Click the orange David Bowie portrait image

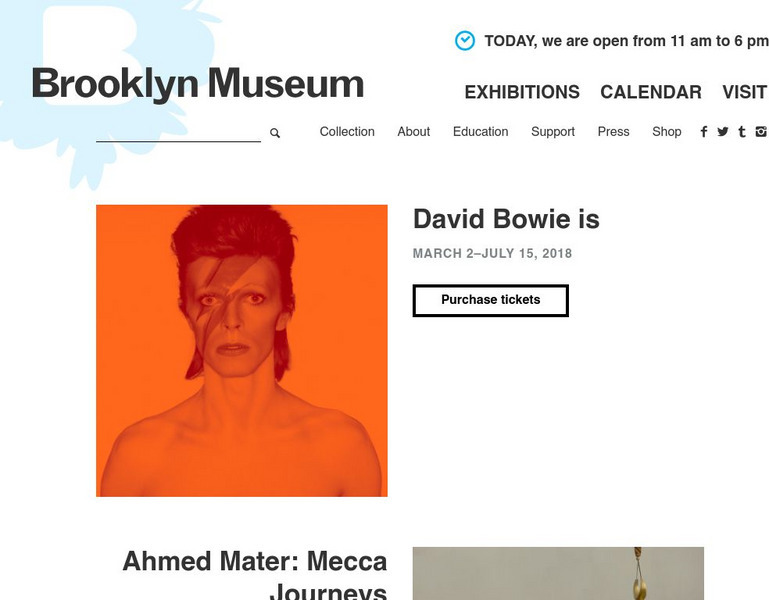click(241, 350)
